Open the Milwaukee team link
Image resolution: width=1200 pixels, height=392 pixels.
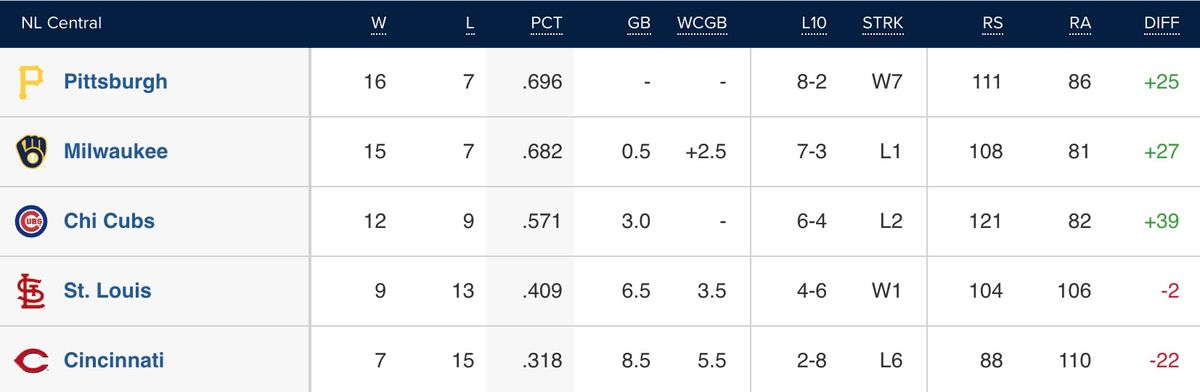click(115, 152)
